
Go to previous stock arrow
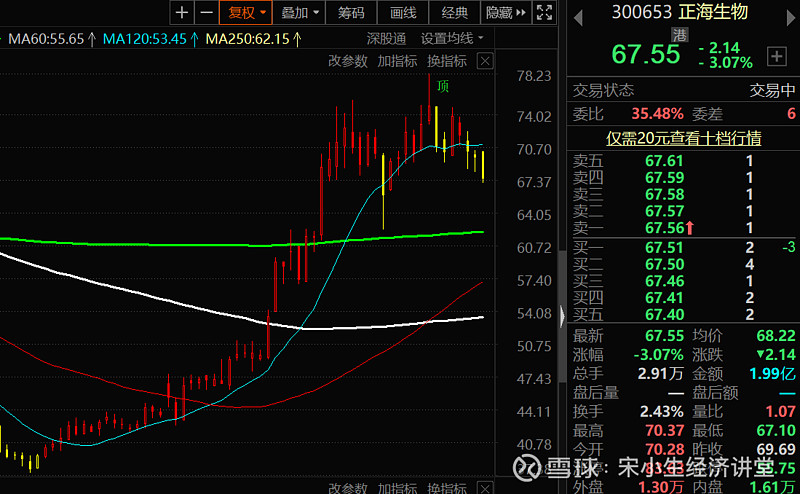pos(578,18)
